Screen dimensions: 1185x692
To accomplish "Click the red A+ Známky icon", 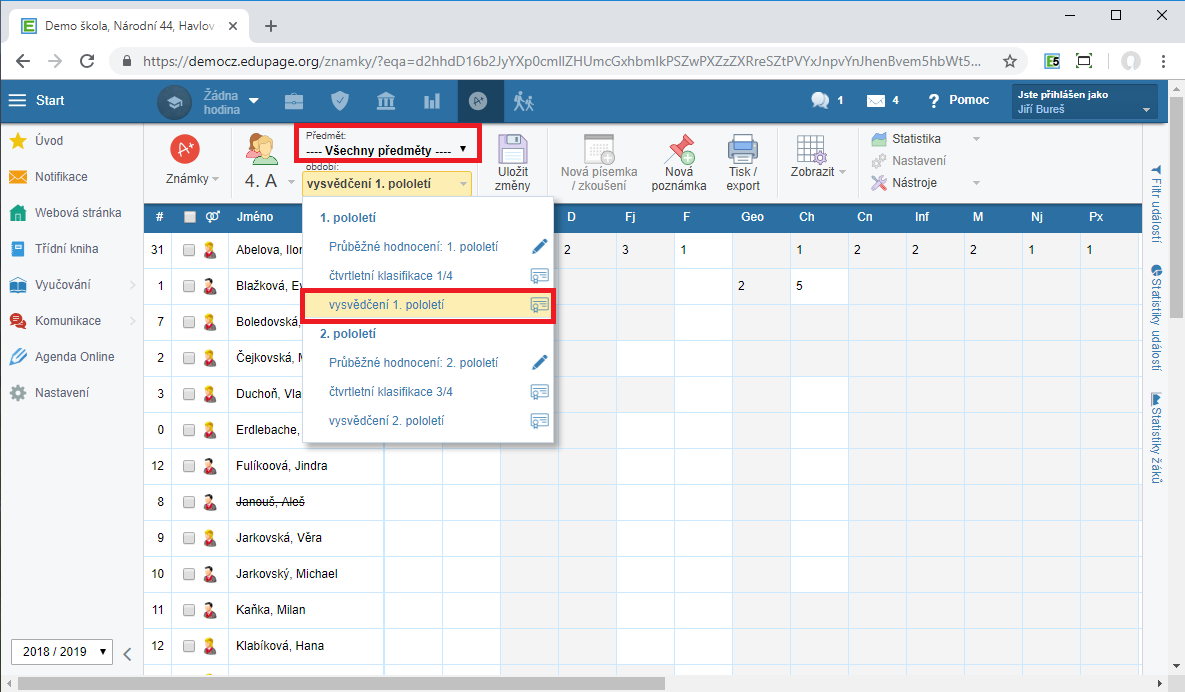I will [185, 149].
